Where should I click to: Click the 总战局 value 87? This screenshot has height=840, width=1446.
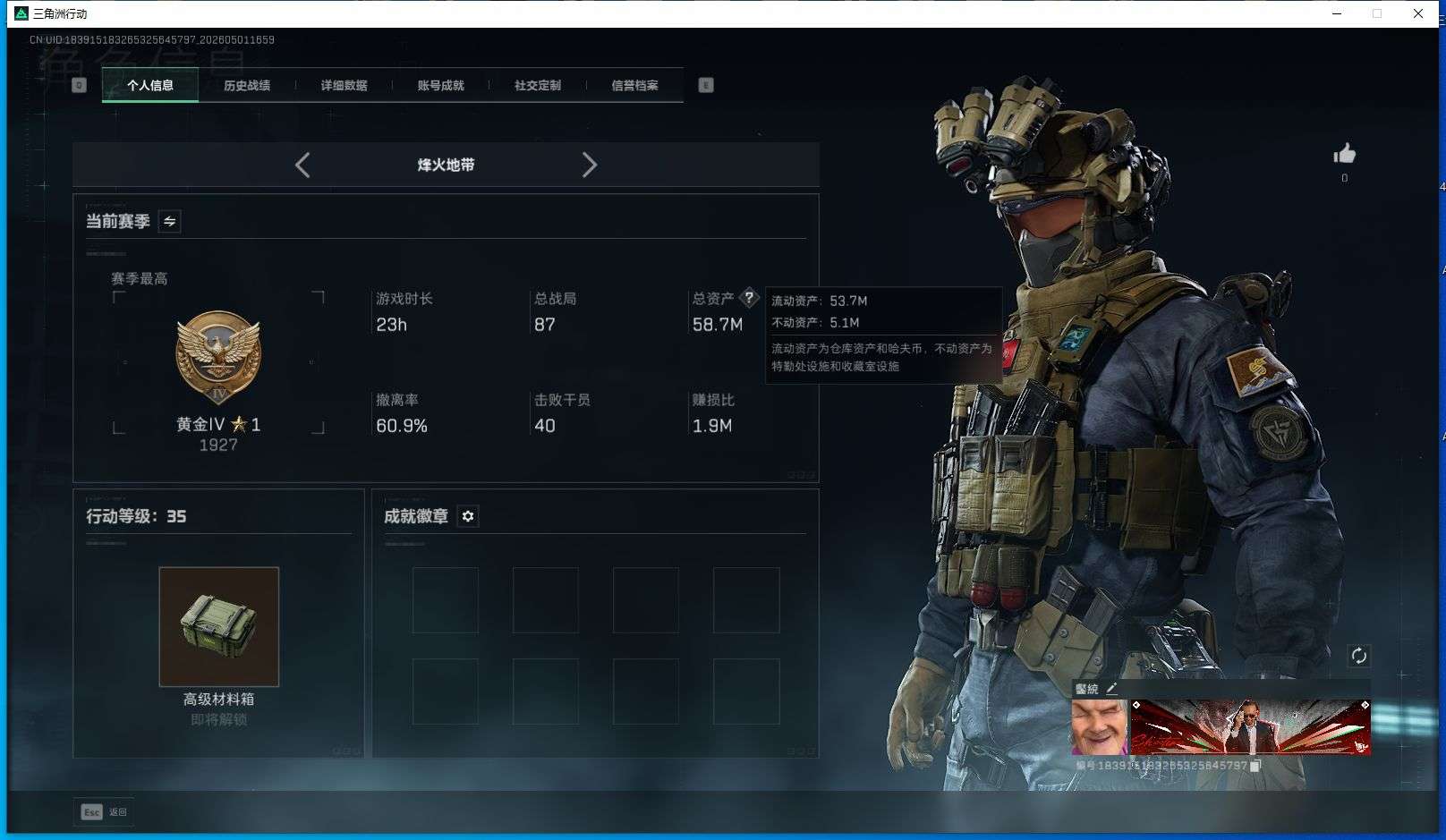(x=544, y=325)
